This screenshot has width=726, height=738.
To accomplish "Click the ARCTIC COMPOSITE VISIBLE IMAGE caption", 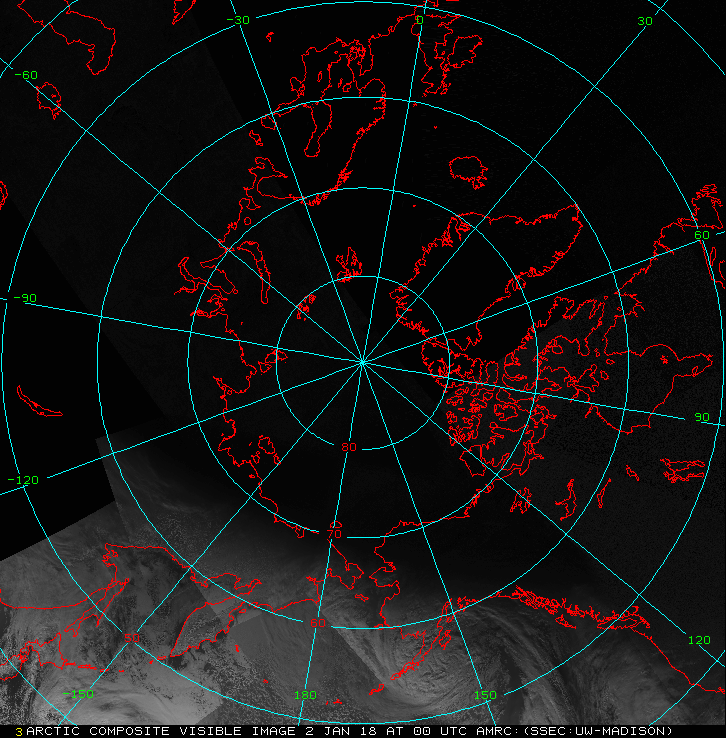I will tap(161, 731).
